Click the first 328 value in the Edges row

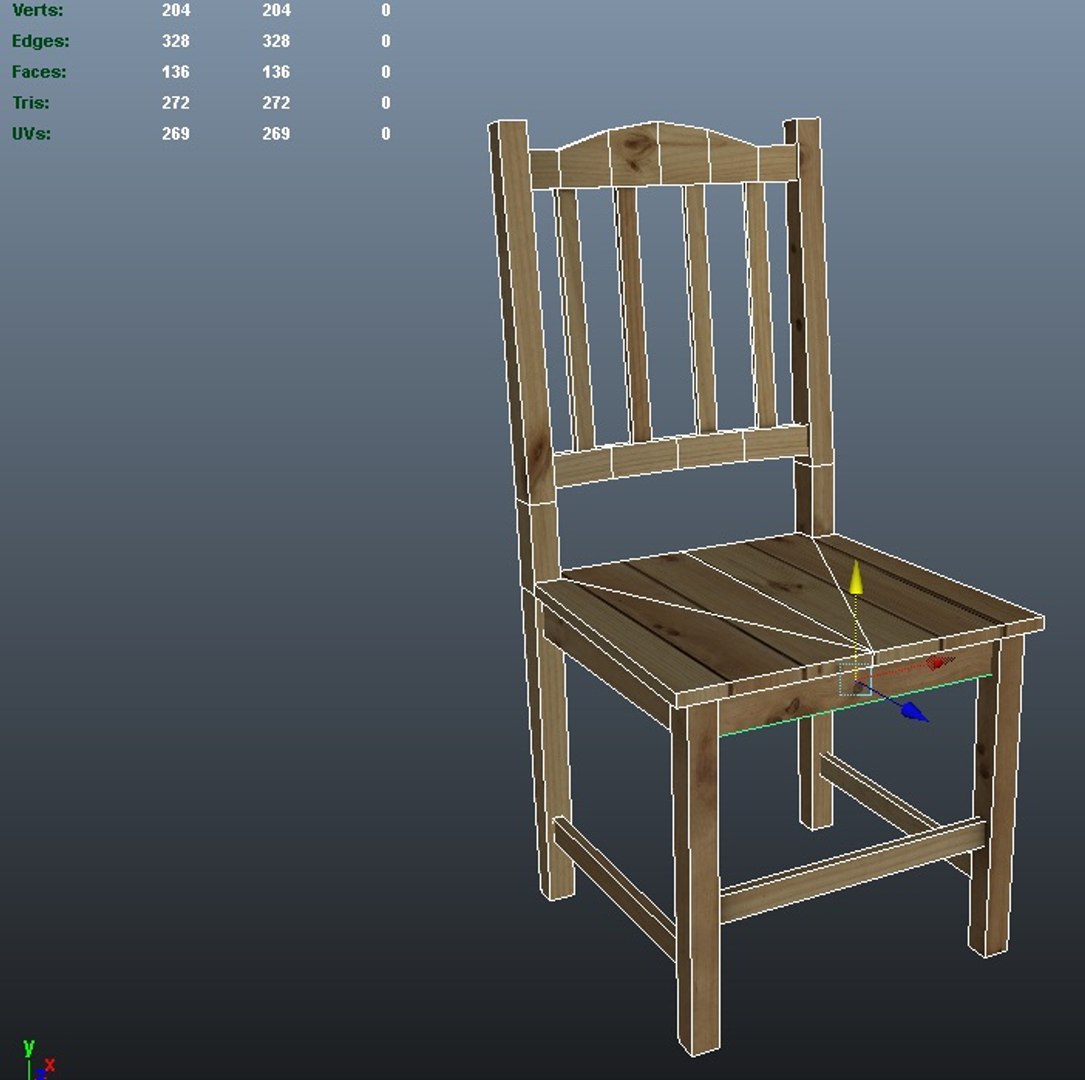(x=176, y=41)
